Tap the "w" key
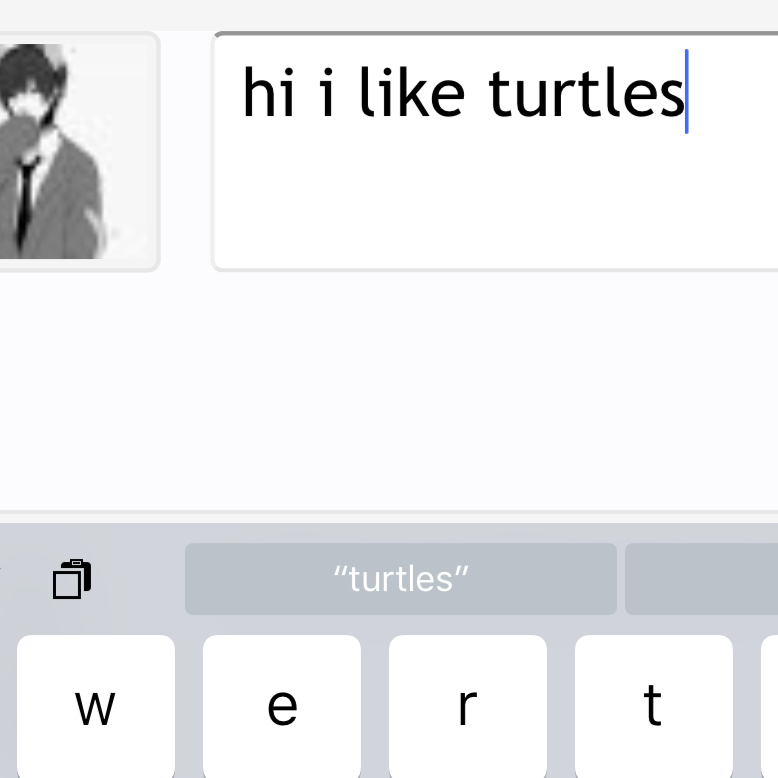The image size is (778, 778). tap(96, 707)
